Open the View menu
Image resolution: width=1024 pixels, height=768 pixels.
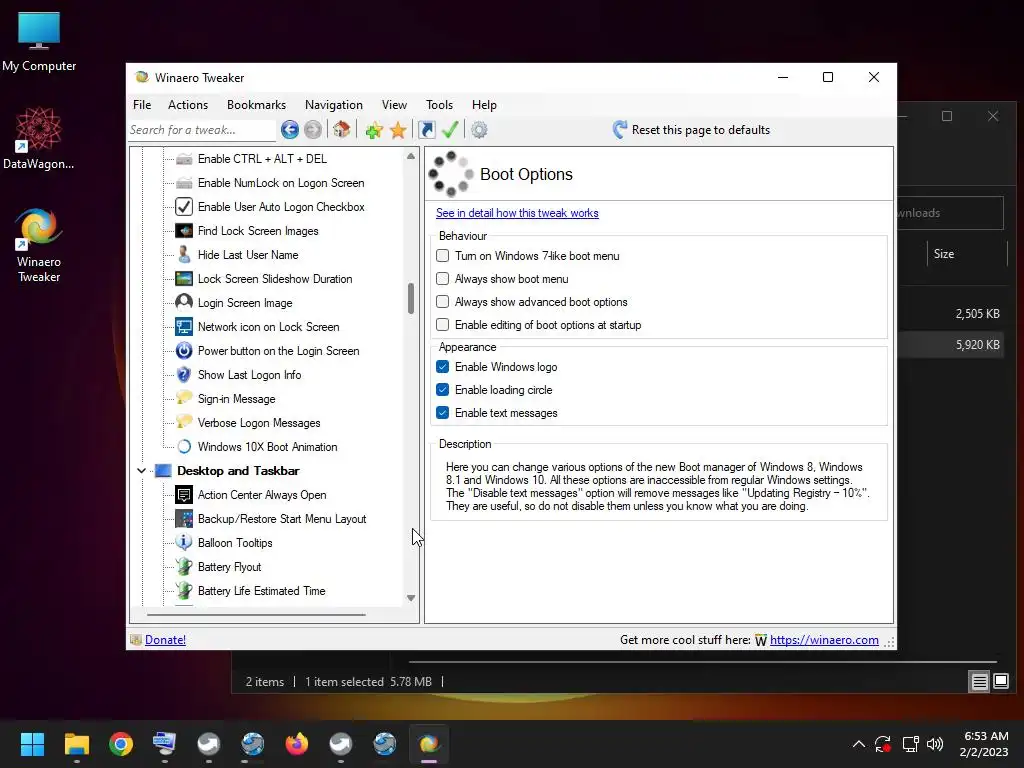click(394, 104)
